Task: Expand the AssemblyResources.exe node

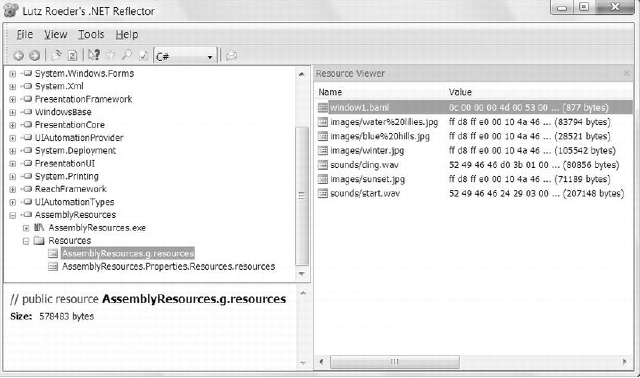Action: coord(26,228)
